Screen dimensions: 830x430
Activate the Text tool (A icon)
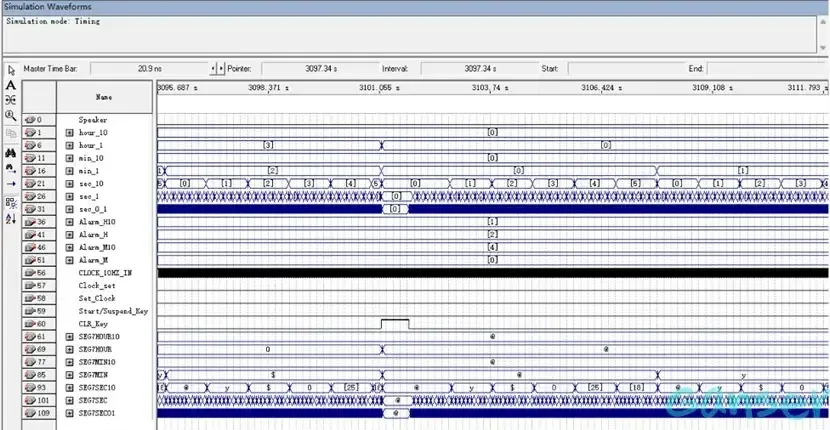pyautogui.click(x=10, y=86)
